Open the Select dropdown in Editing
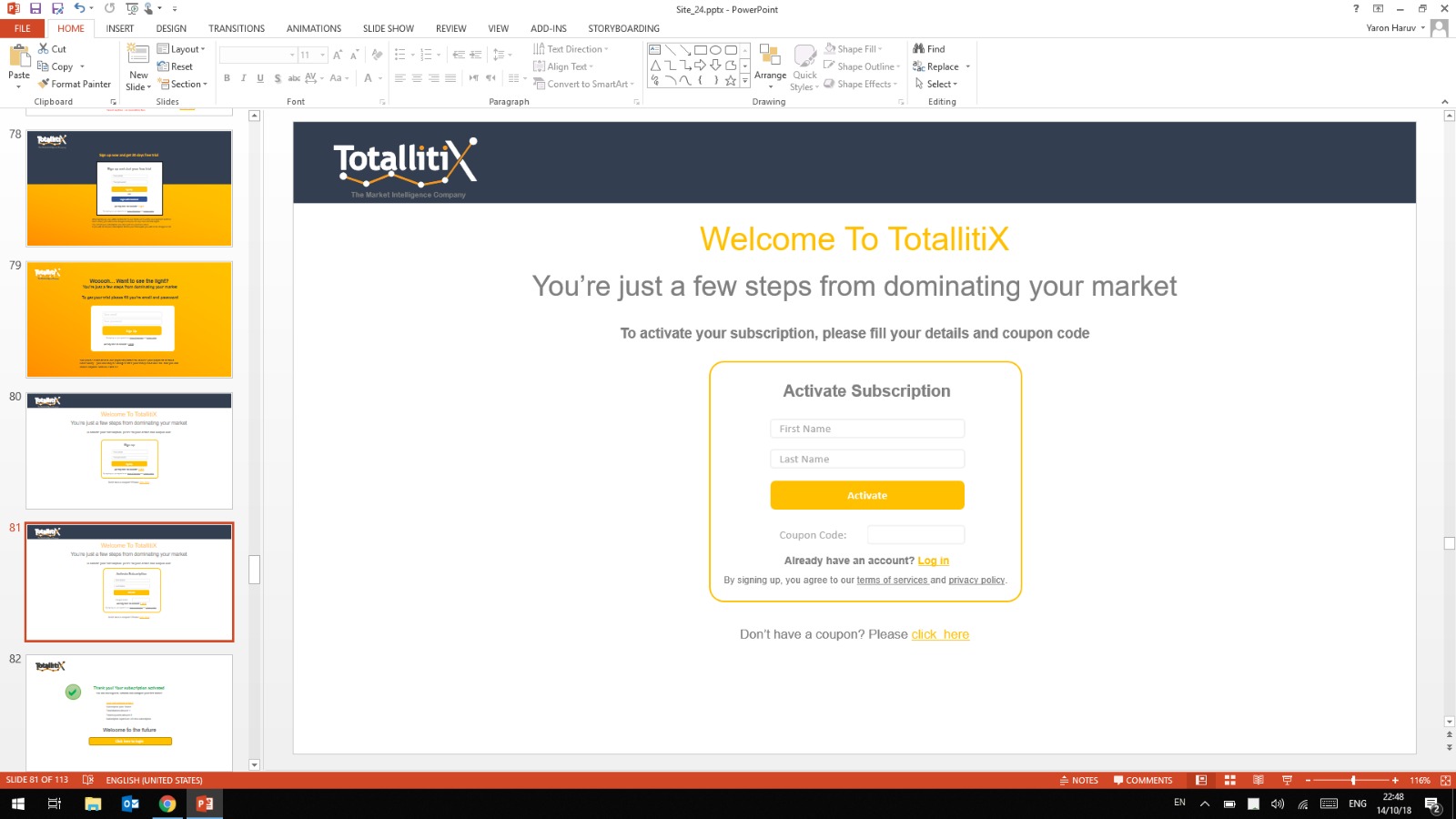1456x819 pixels. (936, 84)
